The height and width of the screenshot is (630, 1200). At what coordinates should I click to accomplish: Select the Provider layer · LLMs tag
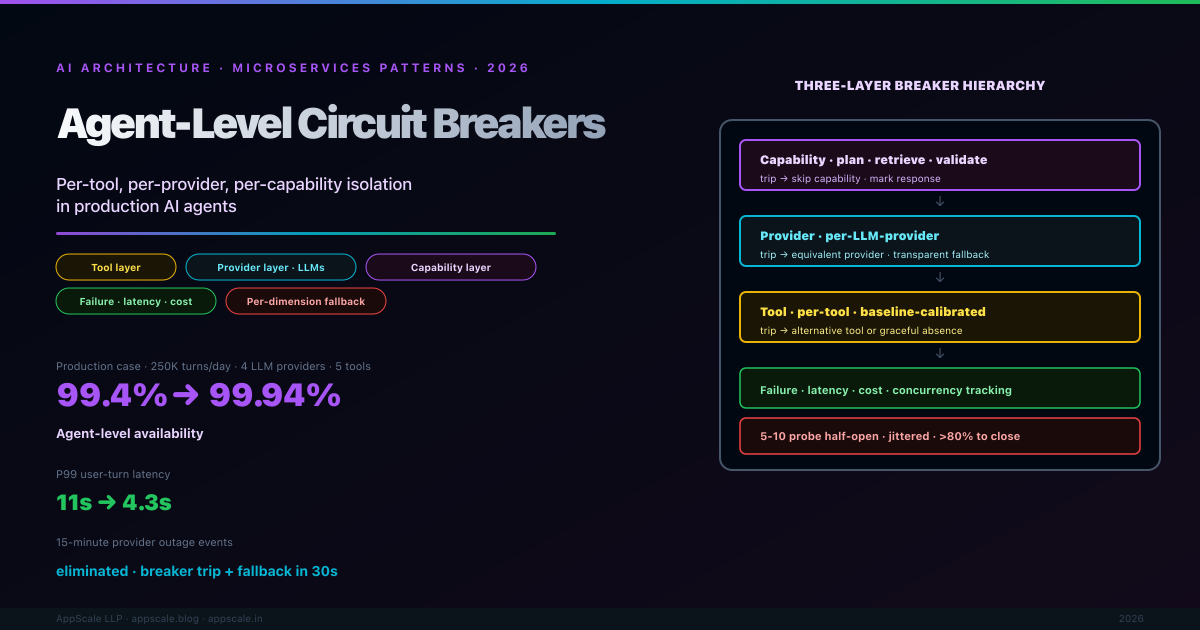pos(271,267)
